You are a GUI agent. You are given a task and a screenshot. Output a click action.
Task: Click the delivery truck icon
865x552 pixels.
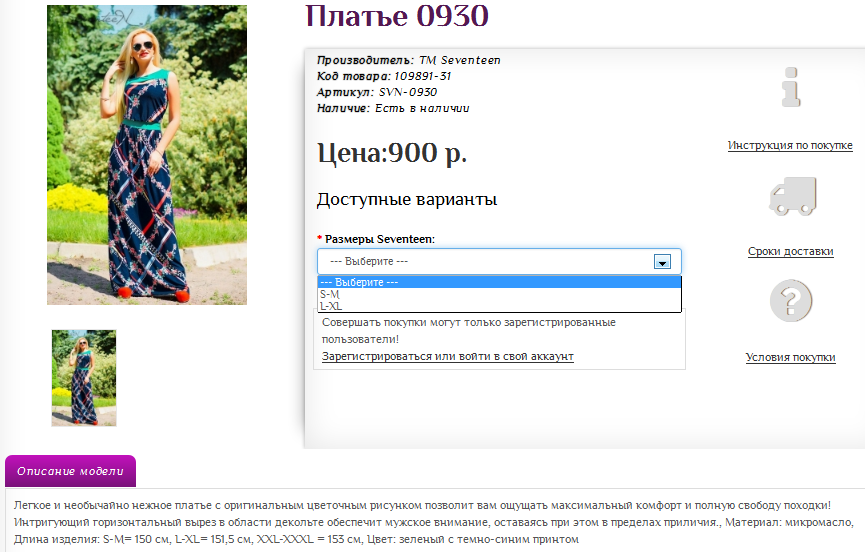point(793,196)
